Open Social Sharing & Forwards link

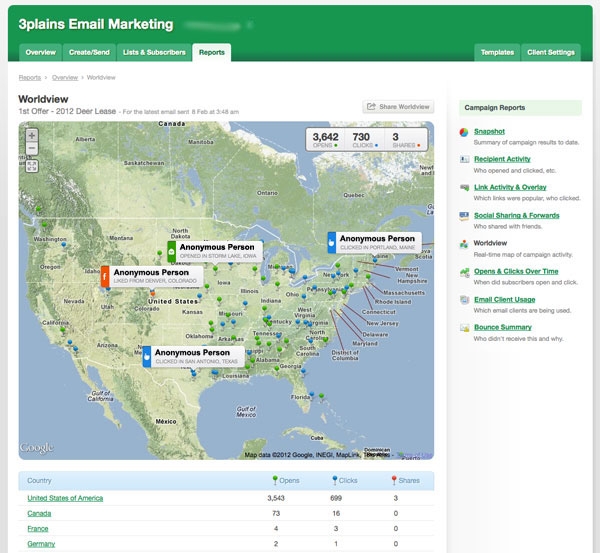(x=517, y=215)
